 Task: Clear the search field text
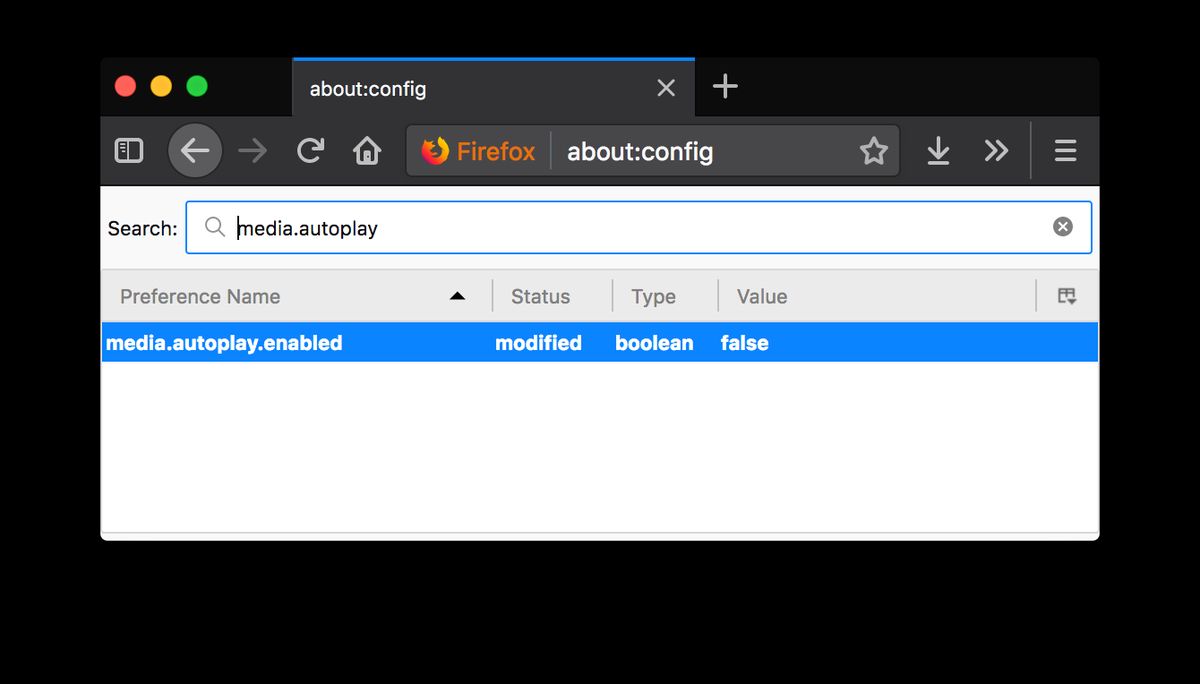tap(1063, 227)
